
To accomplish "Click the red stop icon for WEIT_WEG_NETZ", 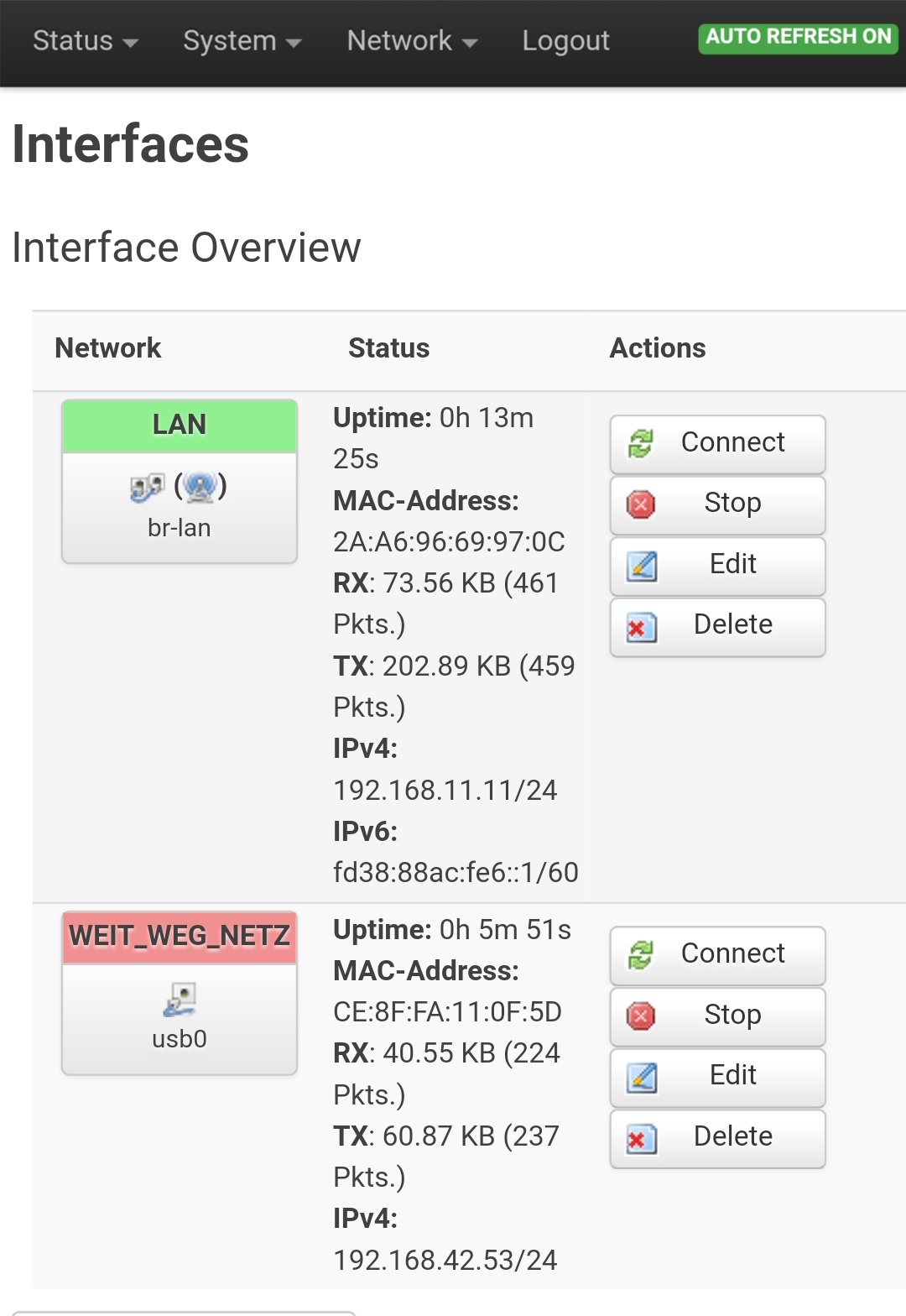I will (641, 1016).
